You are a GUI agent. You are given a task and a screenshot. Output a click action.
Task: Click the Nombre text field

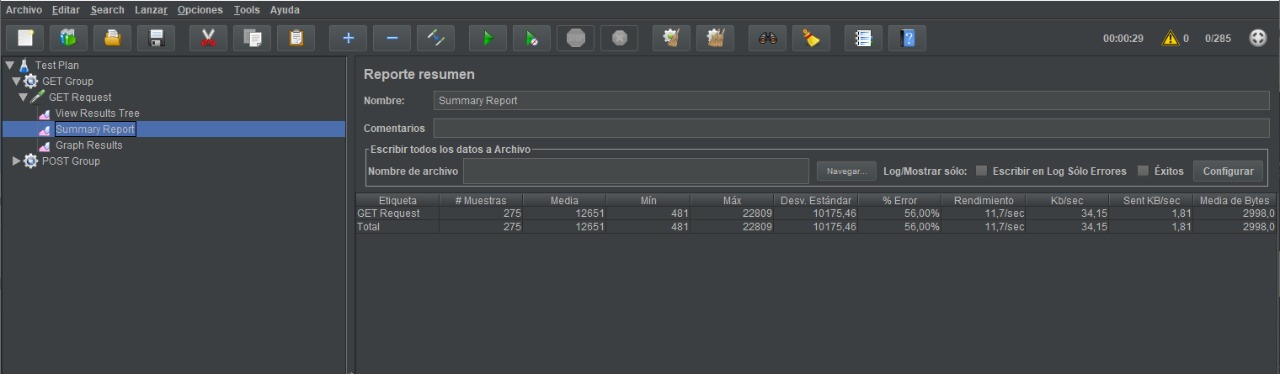(x=852, y=101)
